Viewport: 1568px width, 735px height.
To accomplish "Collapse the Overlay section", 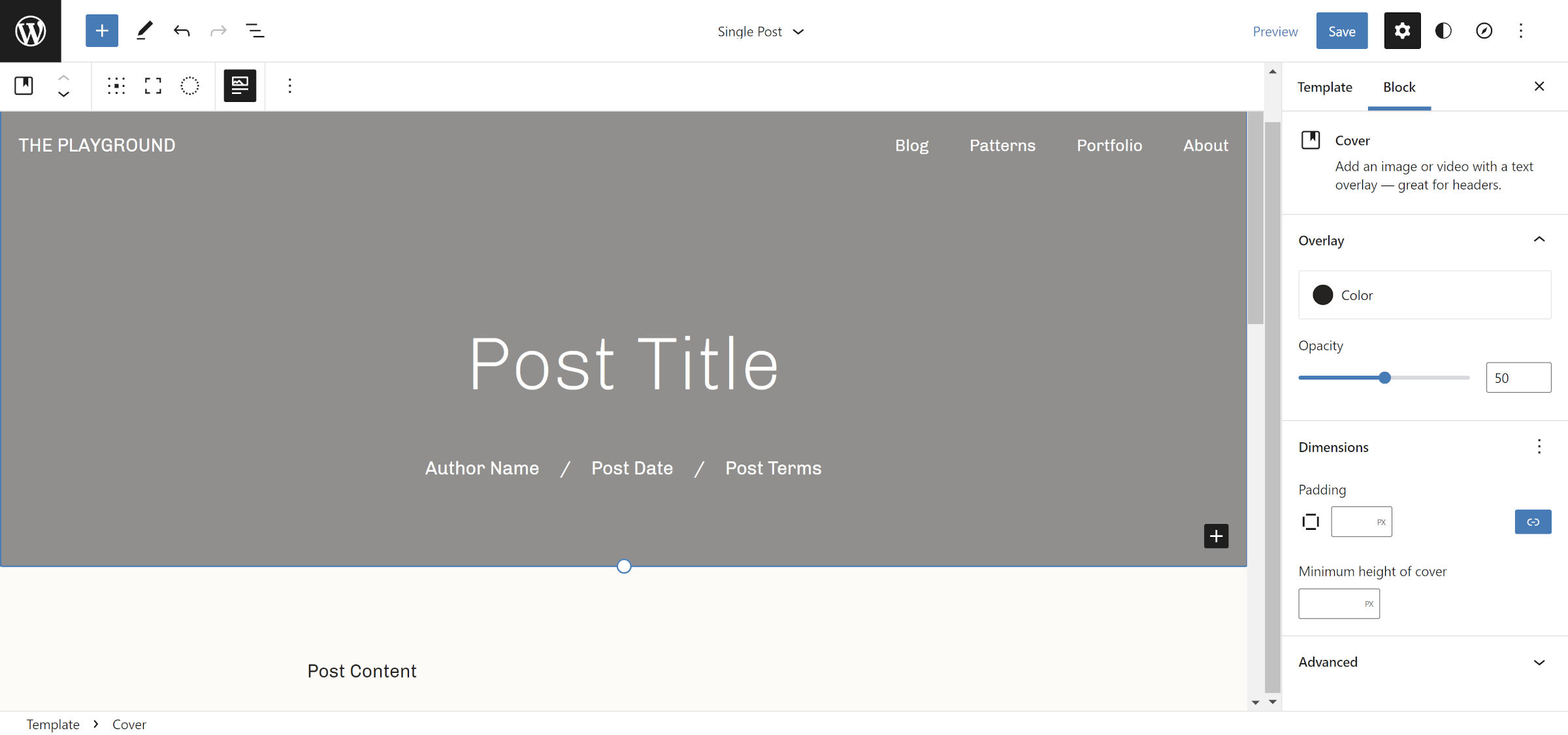I will pos(1539,239).
